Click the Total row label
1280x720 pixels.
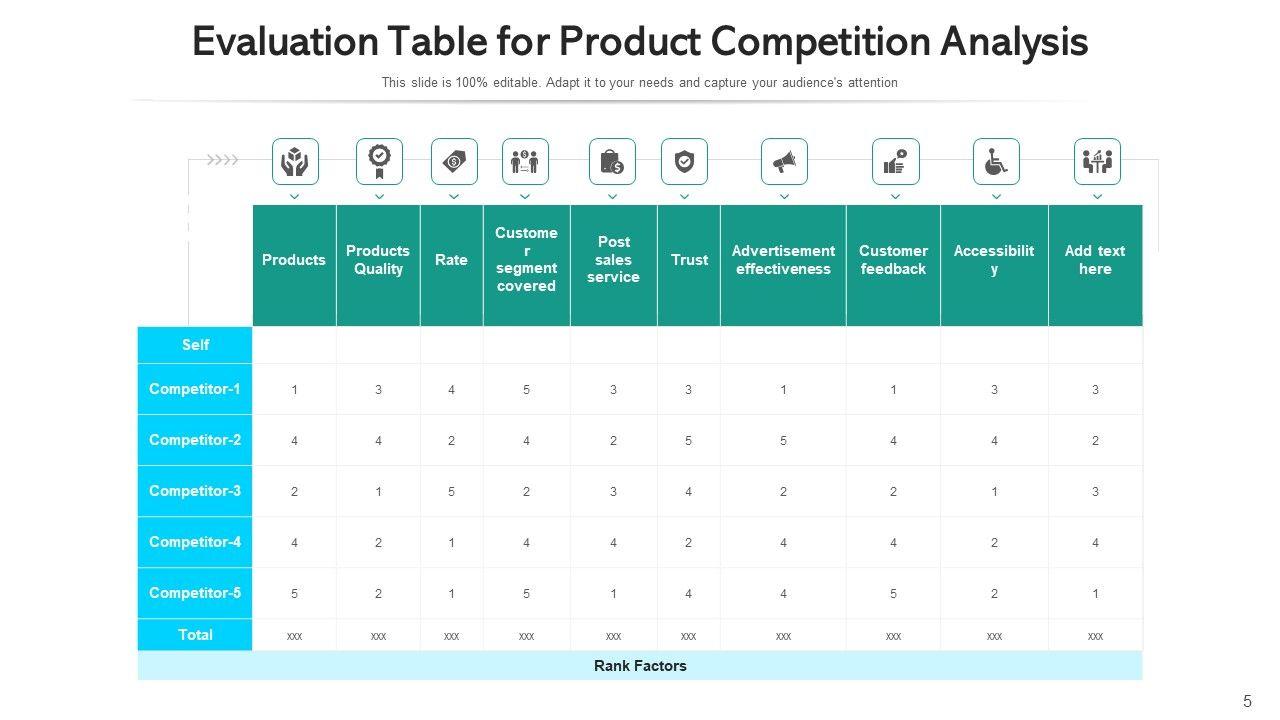coord(195,635)
